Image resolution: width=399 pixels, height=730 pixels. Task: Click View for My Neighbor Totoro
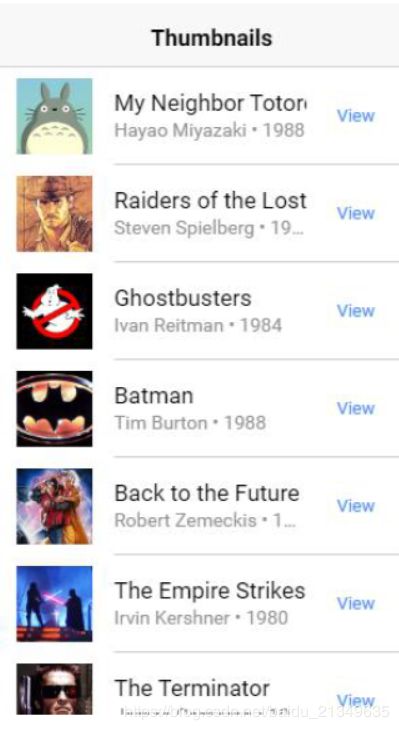pyautogui.click(x=356, y=116)
